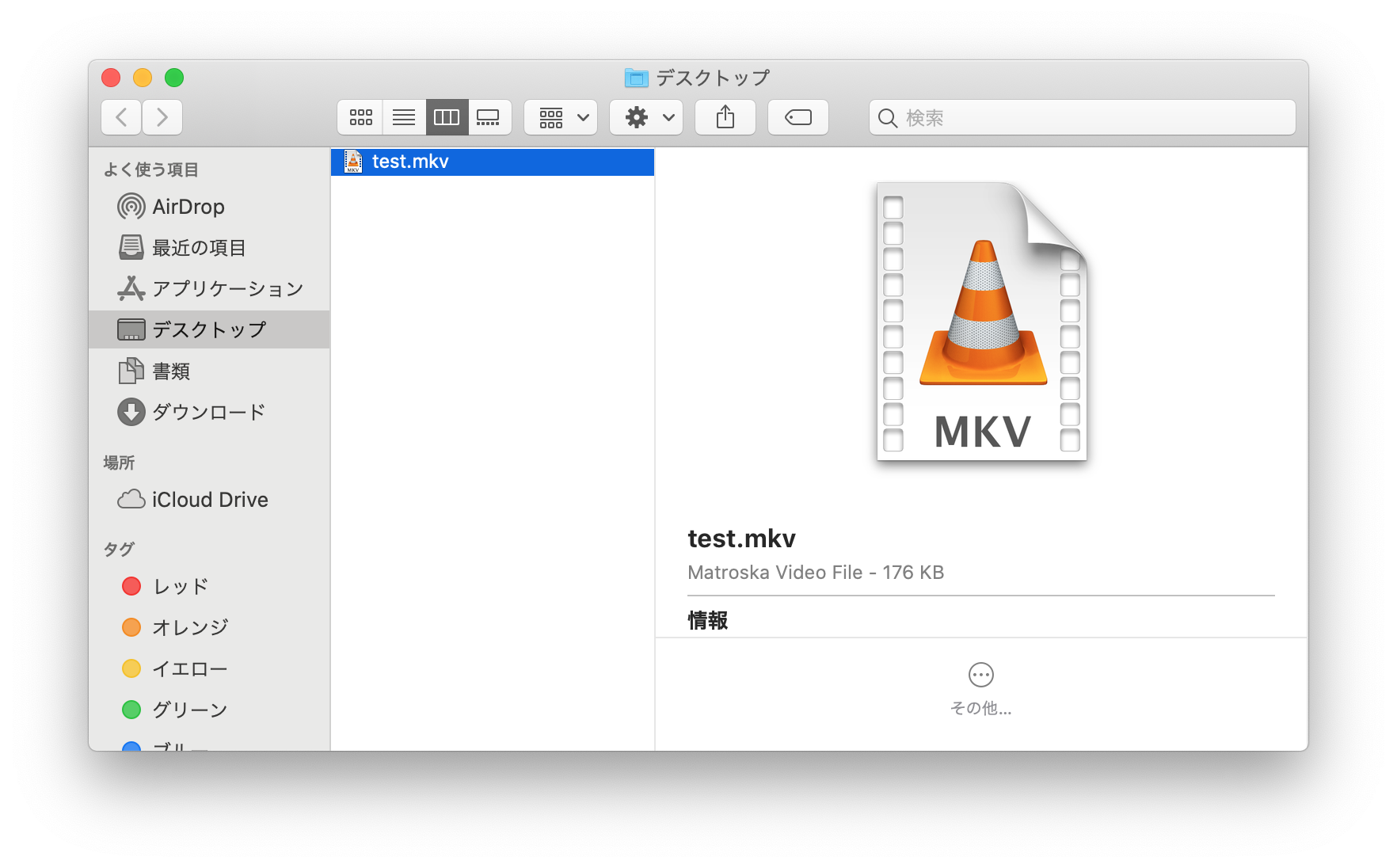Click the recent items drawer icon
Screen dimensions: 1397x868
coord(131,248)
